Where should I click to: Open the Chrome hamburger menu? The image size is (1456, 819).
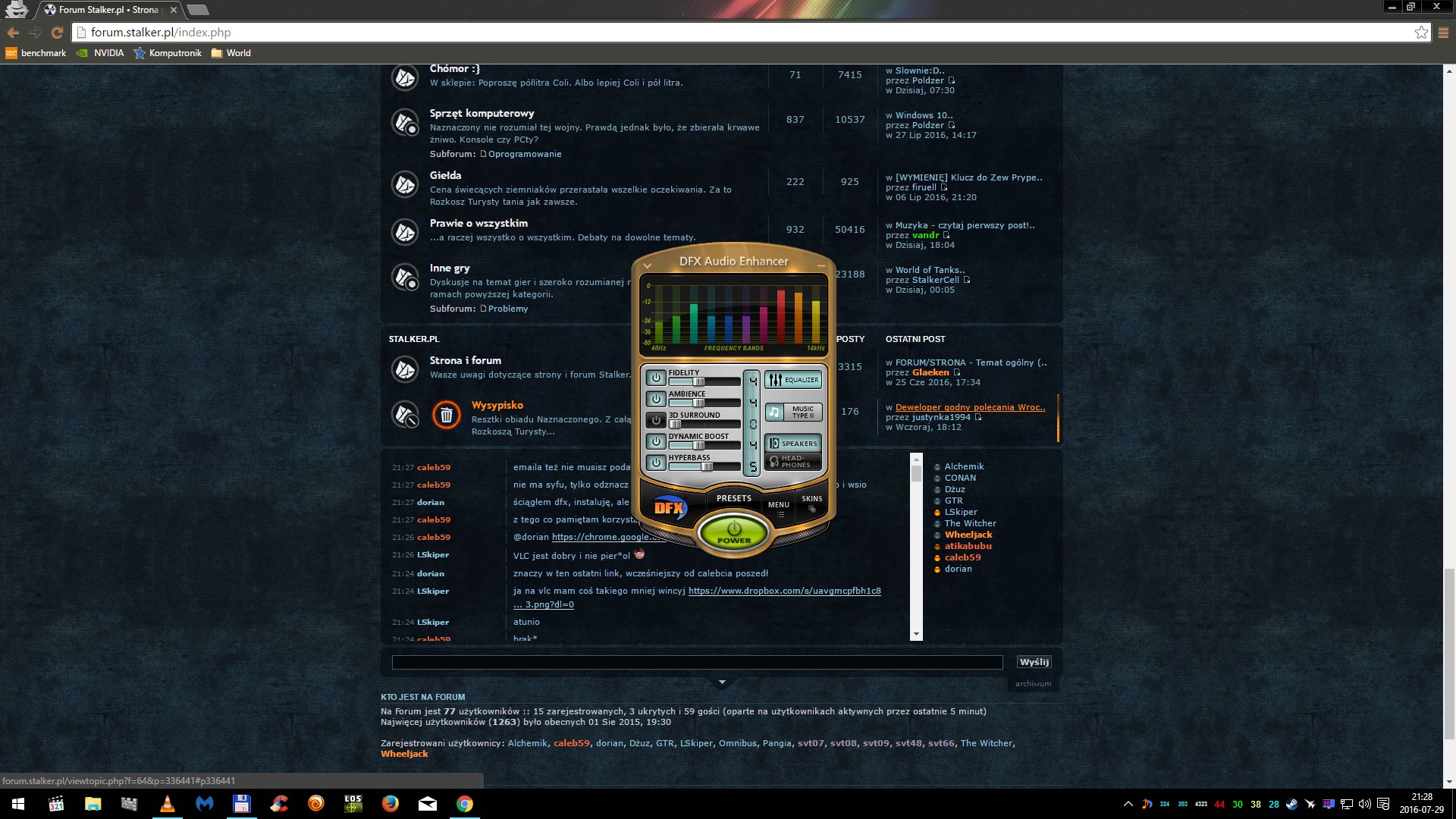1443,33
